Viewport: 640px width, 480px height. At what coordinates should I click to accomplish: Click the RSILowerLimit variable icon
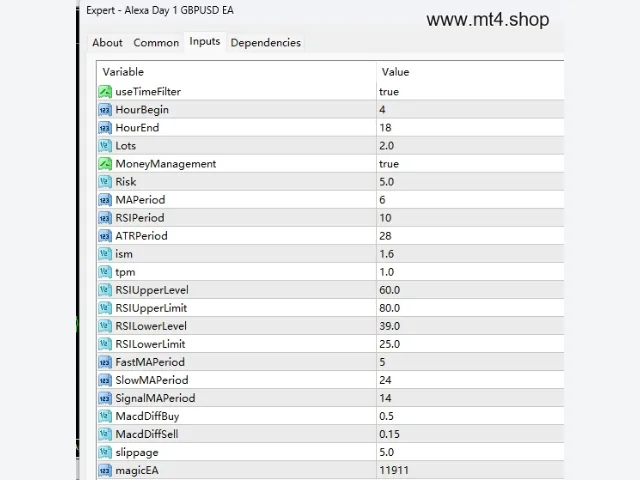105,344
